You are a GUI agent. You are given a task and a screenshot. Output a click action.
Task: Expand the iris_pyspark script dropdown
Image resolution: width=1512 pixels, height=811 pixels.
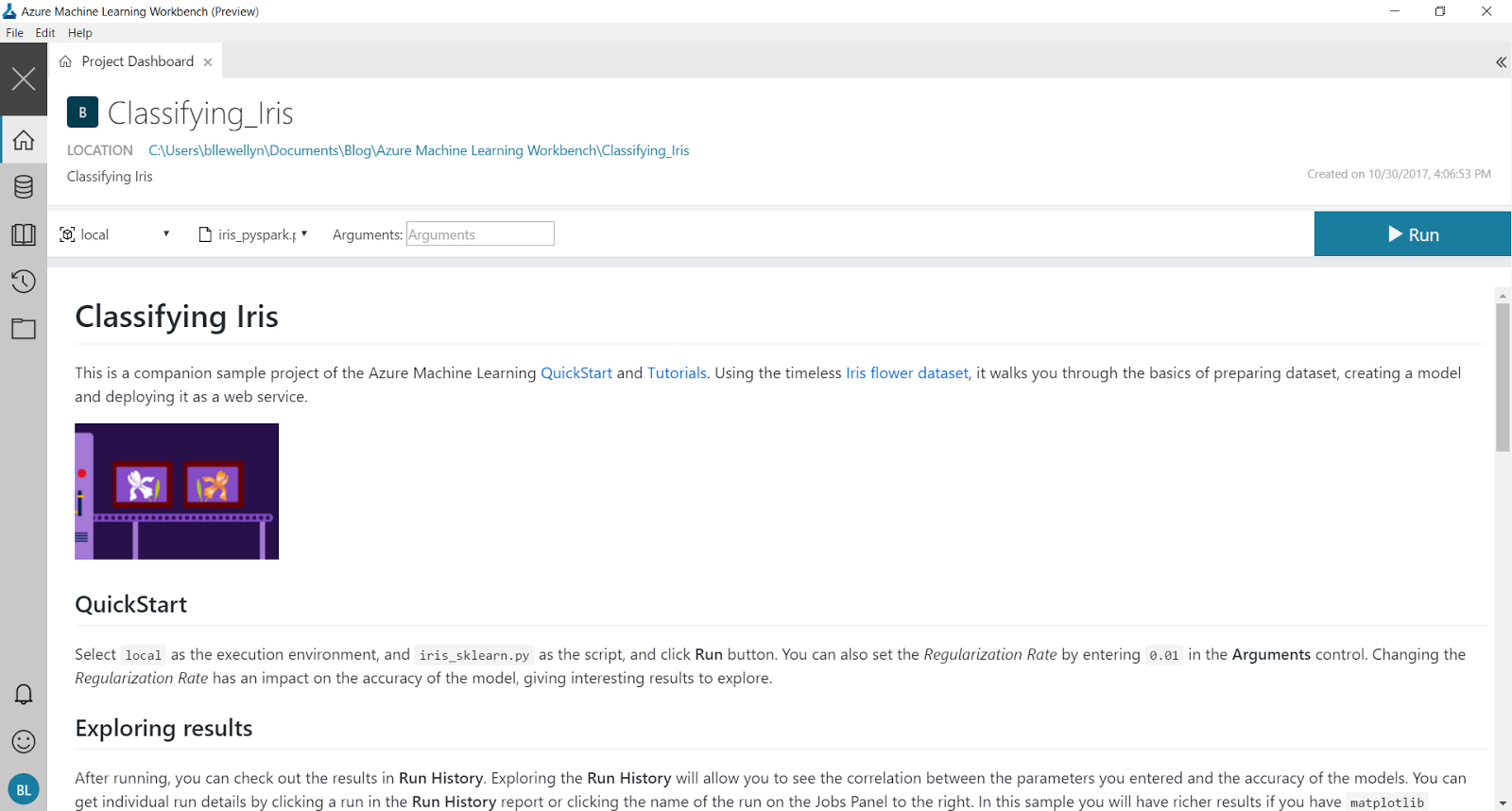(304, 233)
